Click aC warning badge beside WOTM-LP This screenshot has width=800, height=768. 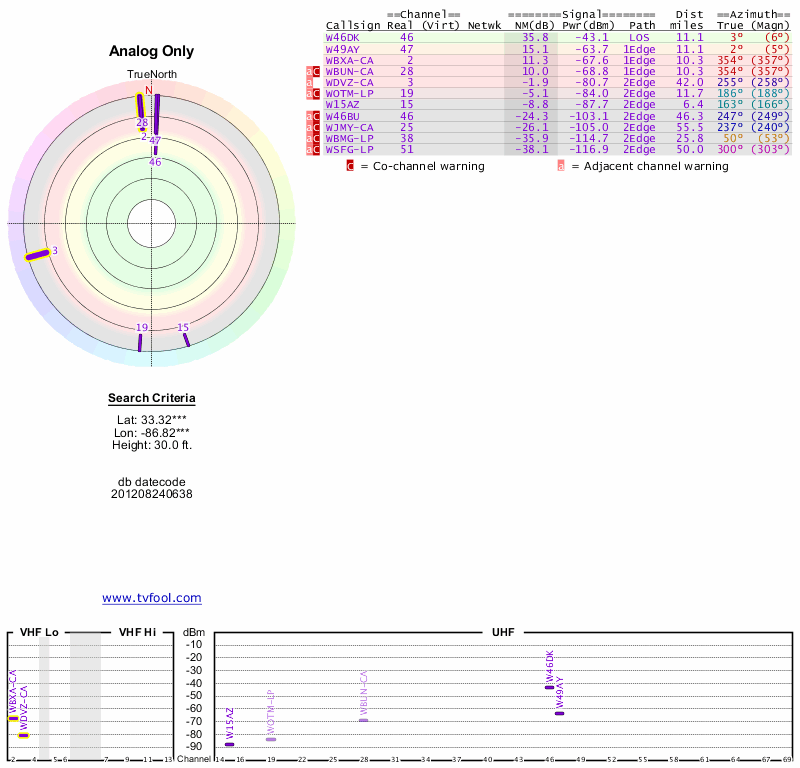coord(313,93)
